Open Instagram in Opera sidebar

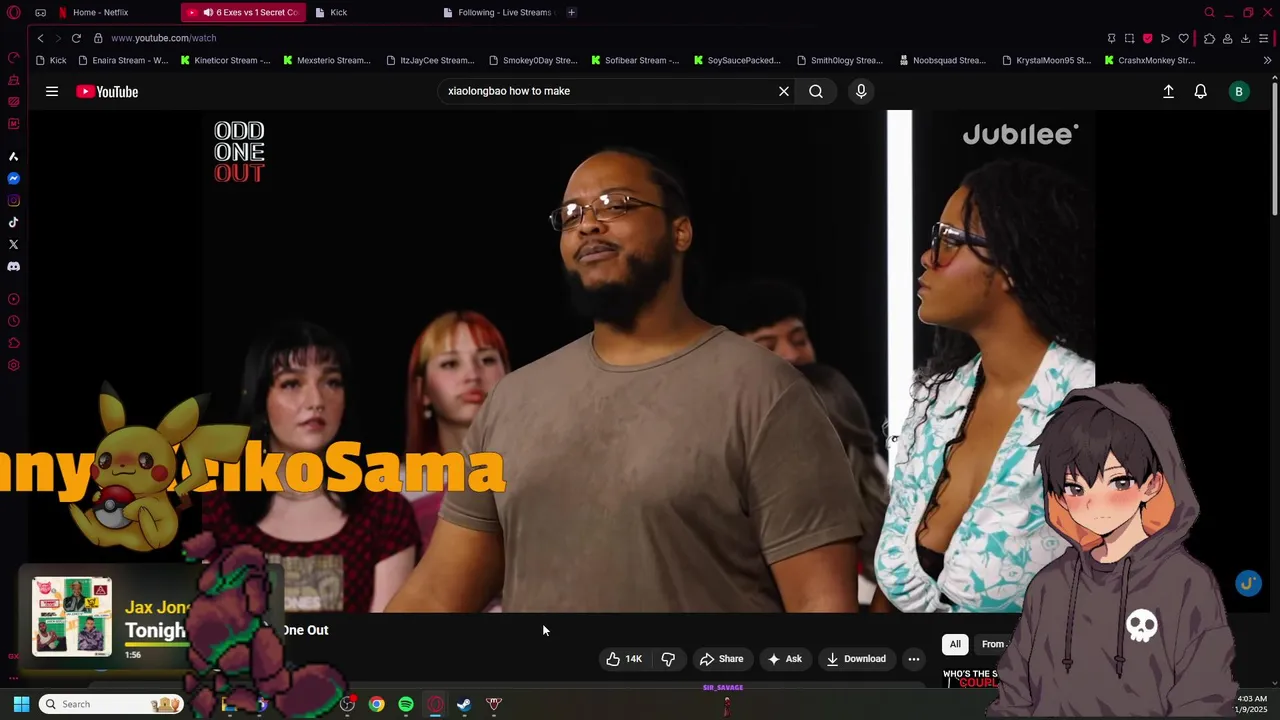14,201
